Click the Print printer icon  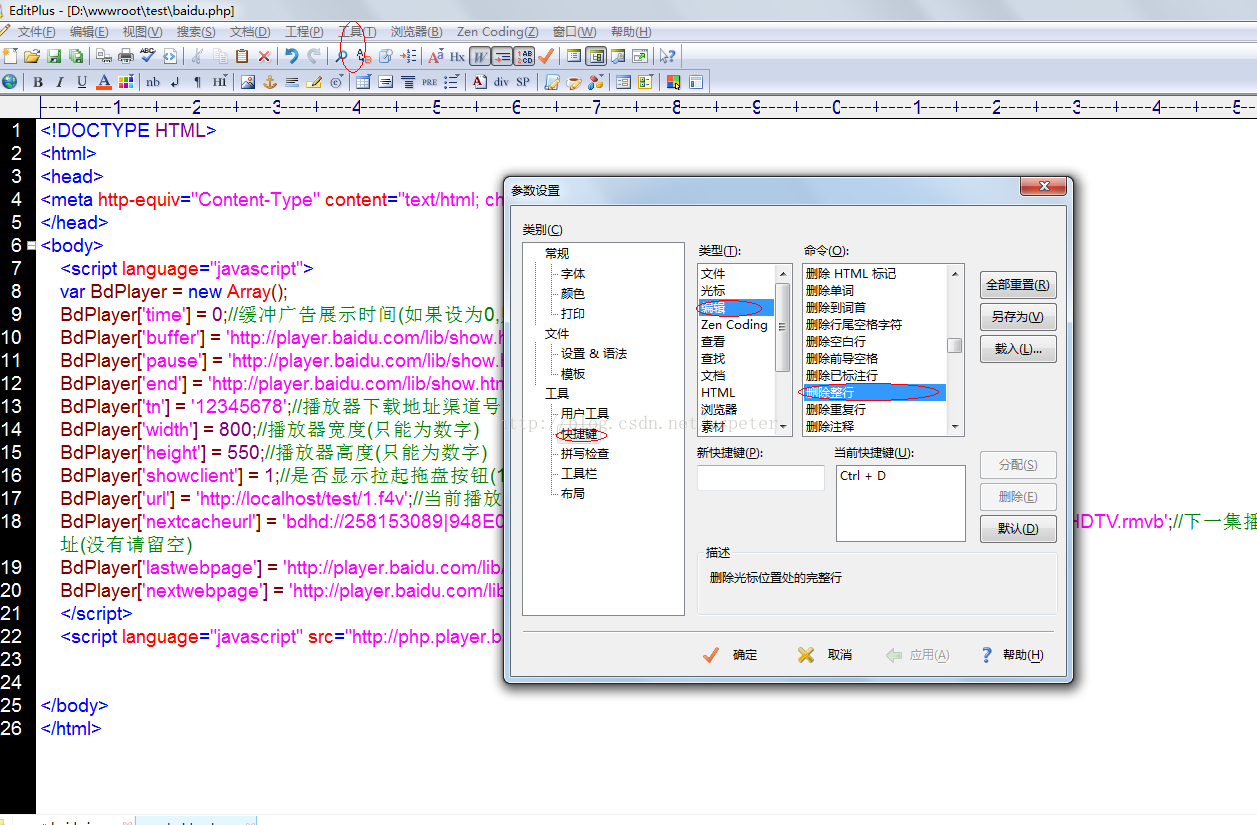click(x=126, y=57)
